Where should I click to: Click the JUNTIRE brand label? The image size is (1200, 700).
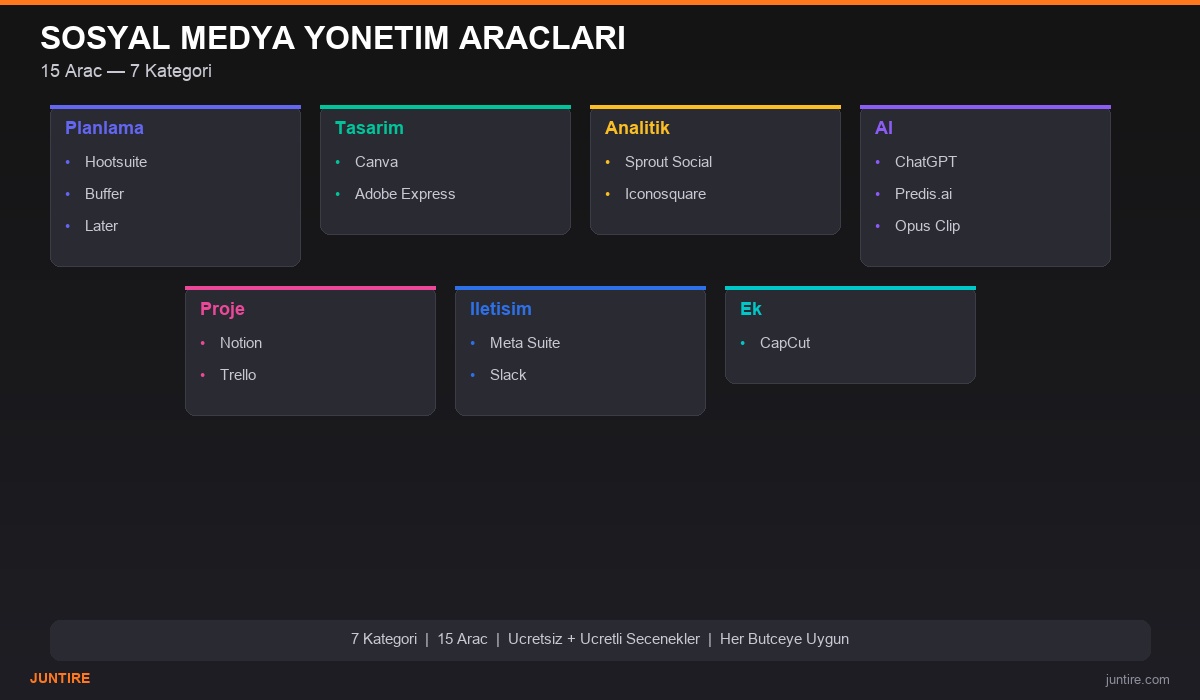coord(60,678)
